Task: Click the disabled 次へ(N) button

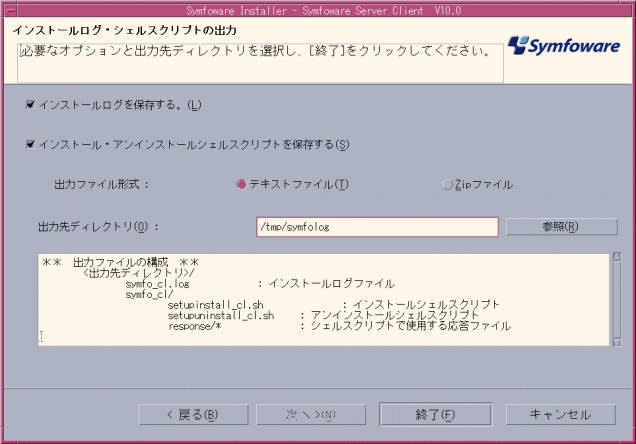Action: pyautogui.click(x=311, y=415)
